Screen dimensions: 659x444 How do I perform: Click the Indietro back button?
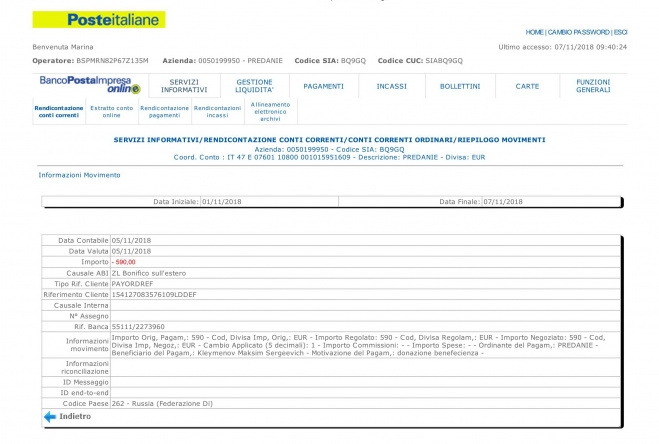[x=75, y=415]
